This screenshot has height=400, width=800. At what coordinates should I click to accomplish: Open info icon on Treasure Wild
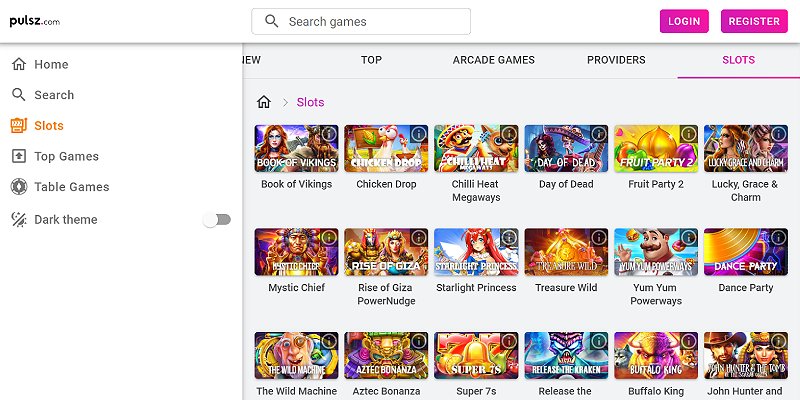(x=599, y=238)
